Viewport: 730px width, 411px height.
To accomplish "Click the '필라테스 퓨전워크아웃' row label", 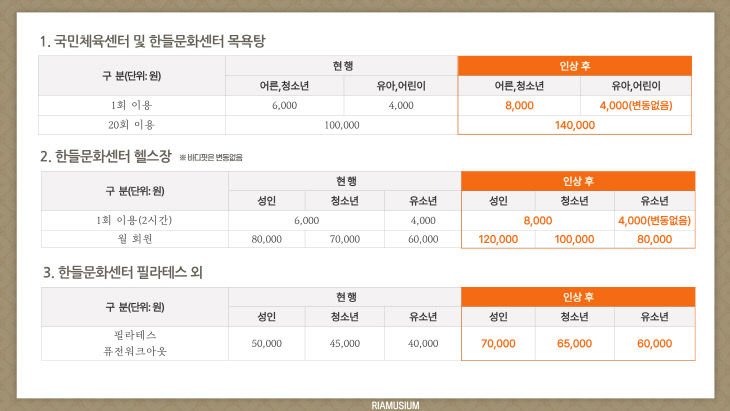I will click(134, 343).
